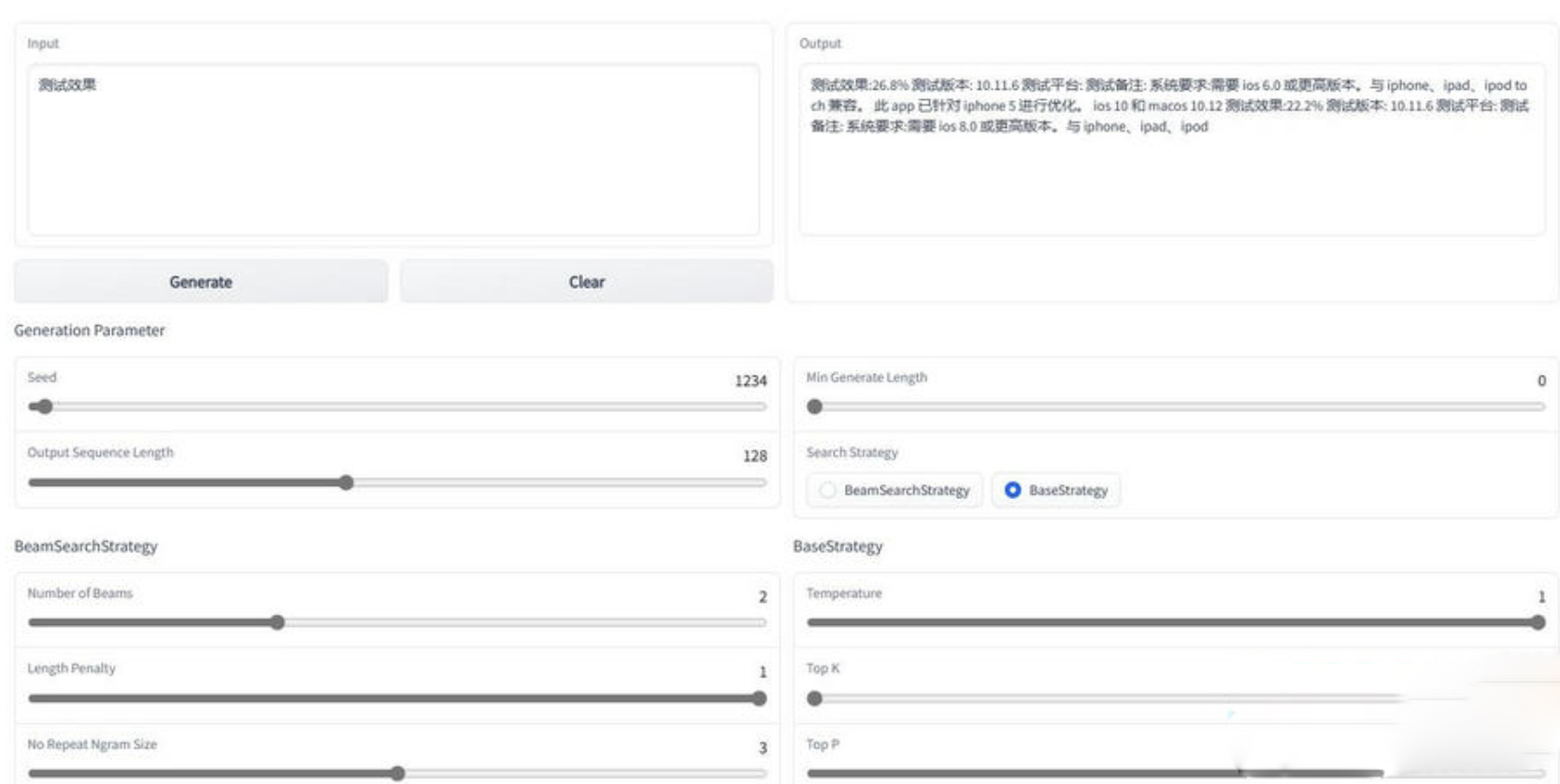
Task: Click the Output text box
Action: pos(1172,150)
